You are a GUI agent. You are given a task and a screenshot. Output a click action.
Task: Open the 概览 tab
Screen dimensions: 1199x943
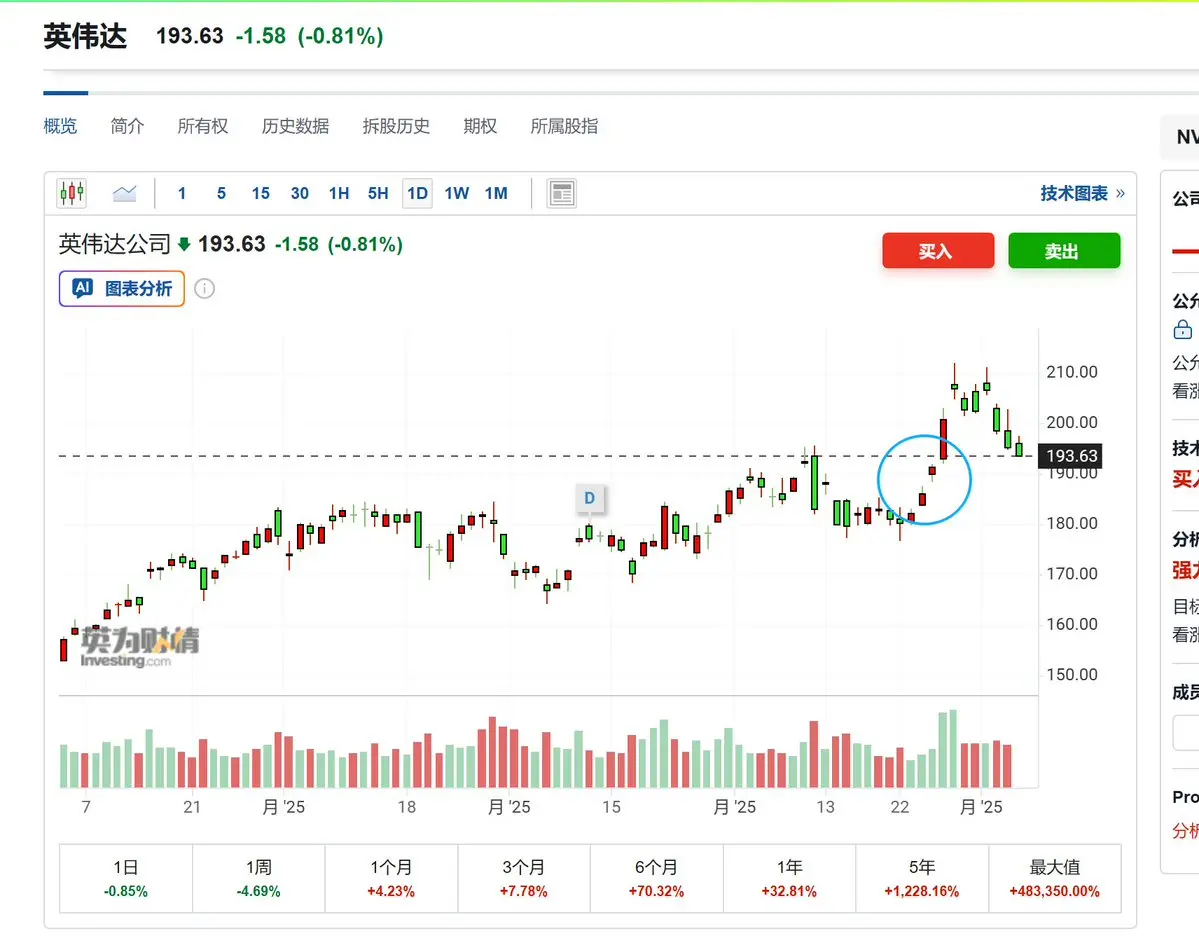click(x=60, y=126)
